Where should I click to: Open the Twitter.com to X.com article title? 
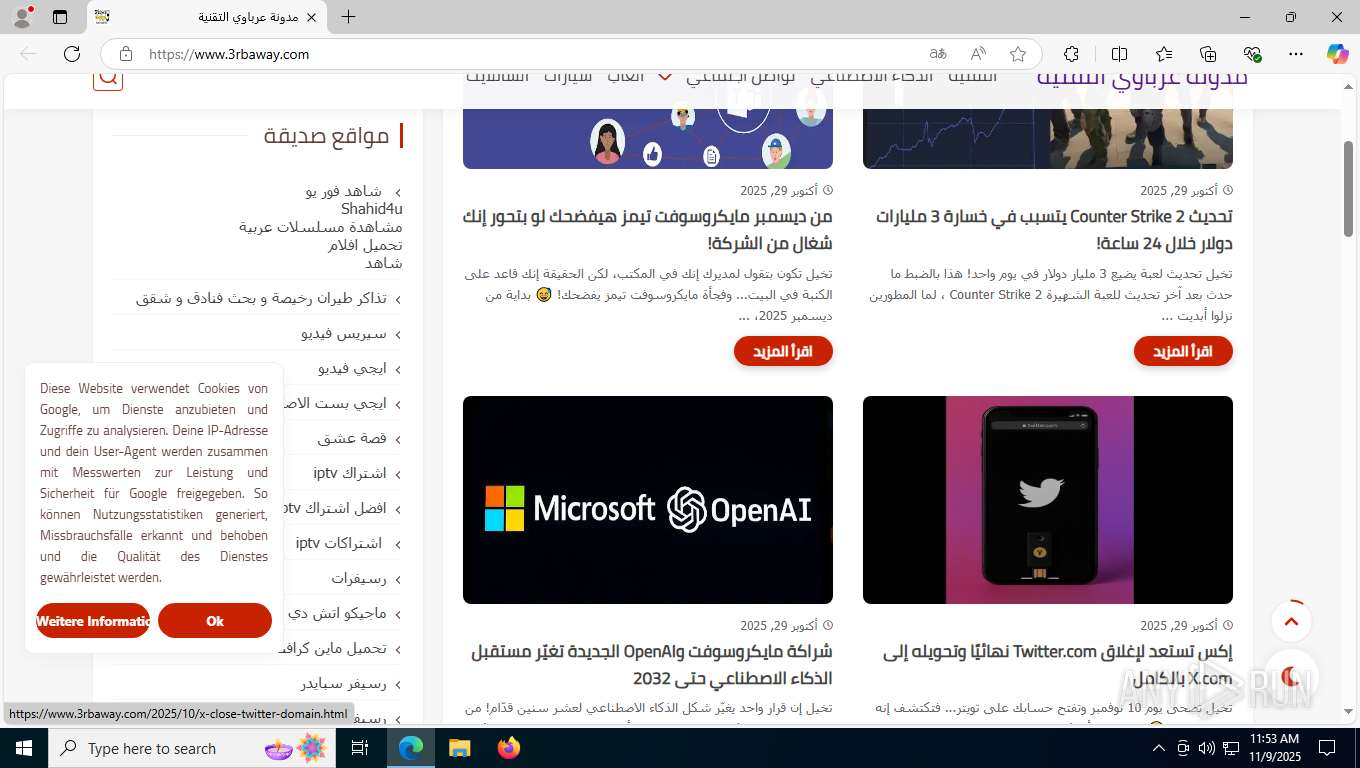pyautogui.click(x=1058, y=664)
